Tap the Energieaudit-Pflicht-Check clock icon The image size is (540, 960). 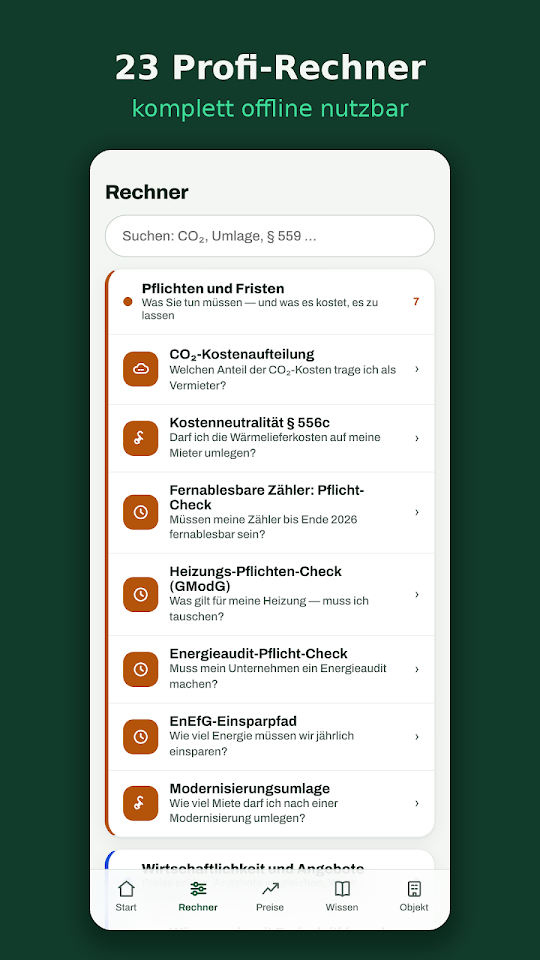pos(140,669)
